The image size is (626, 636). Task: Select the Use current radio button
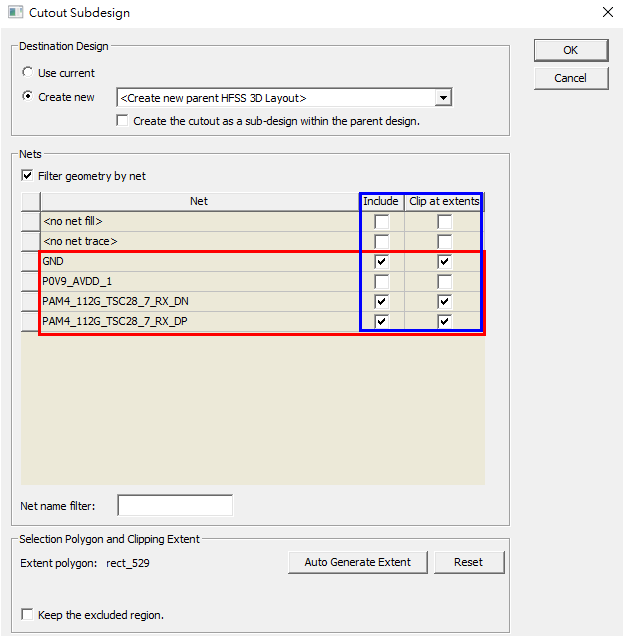(x=28, y=73)
